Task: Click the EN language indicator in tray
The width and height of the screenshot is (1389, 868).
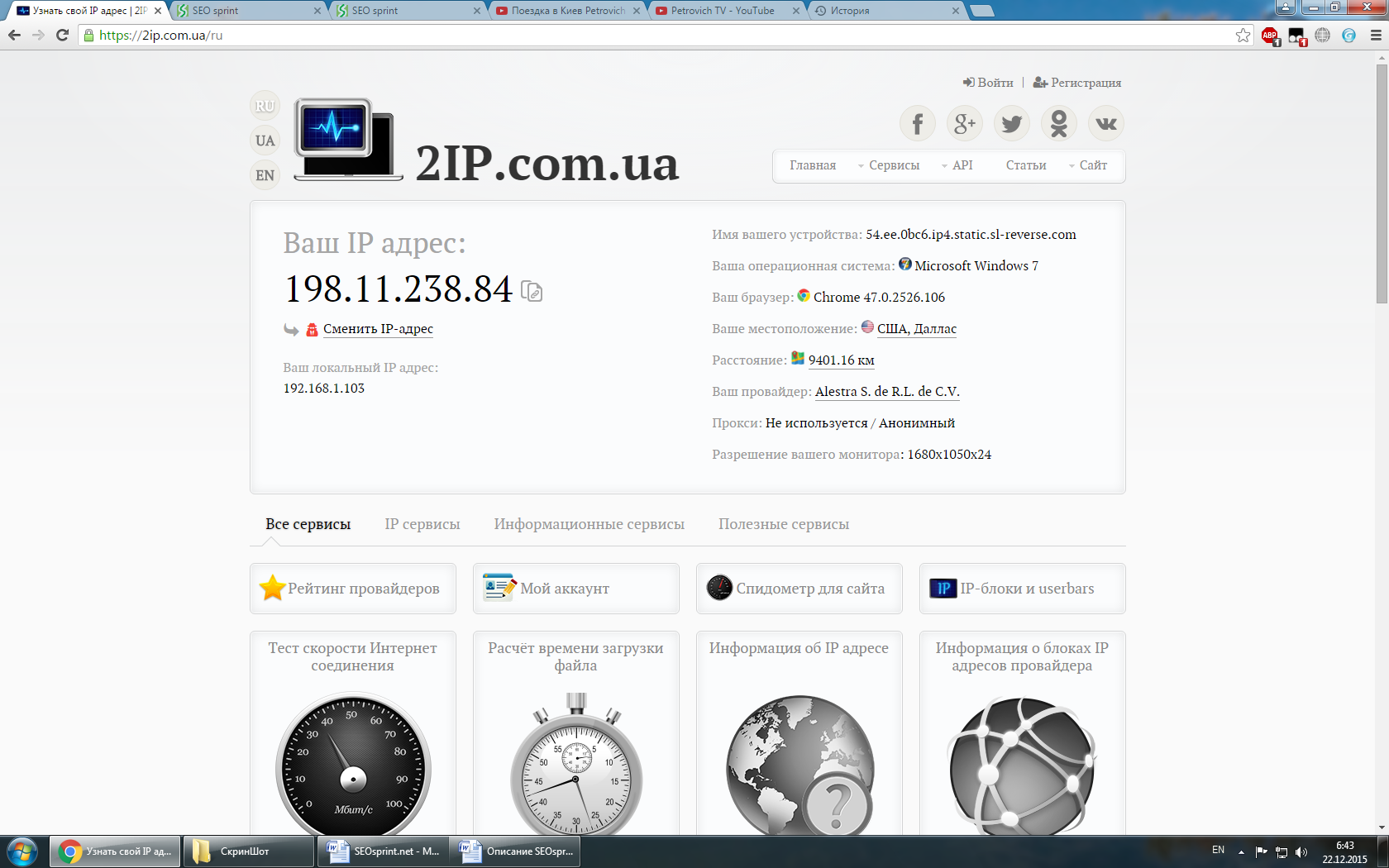Action: pyautogui.click(x=1218, y=850)
